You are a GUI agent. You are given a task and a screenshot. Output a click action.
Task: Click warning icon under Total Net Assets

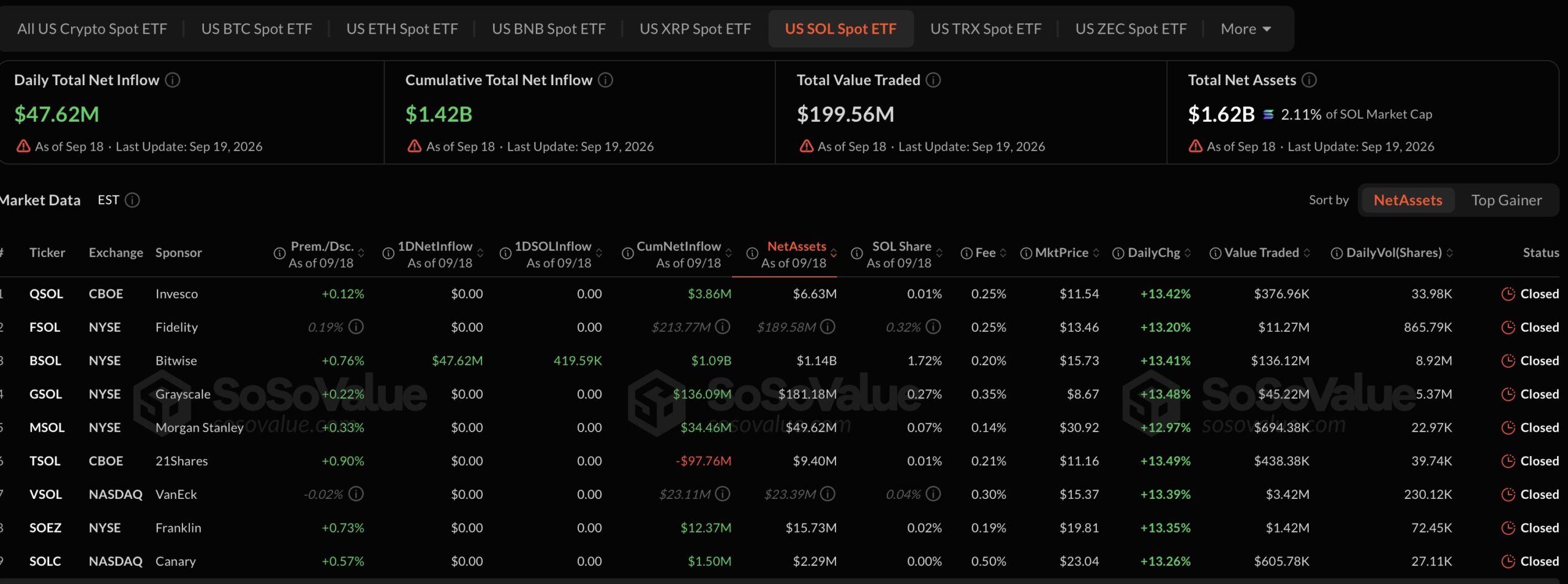point(1196,146)
